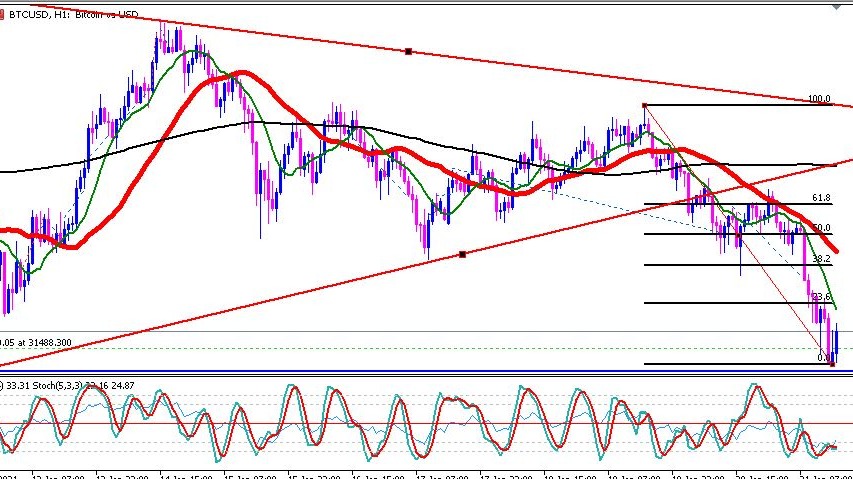Image resolution: width=853 pixels, height=479 pixels.
Task: Select the blue horizontal support line
Action: (426, 372)
